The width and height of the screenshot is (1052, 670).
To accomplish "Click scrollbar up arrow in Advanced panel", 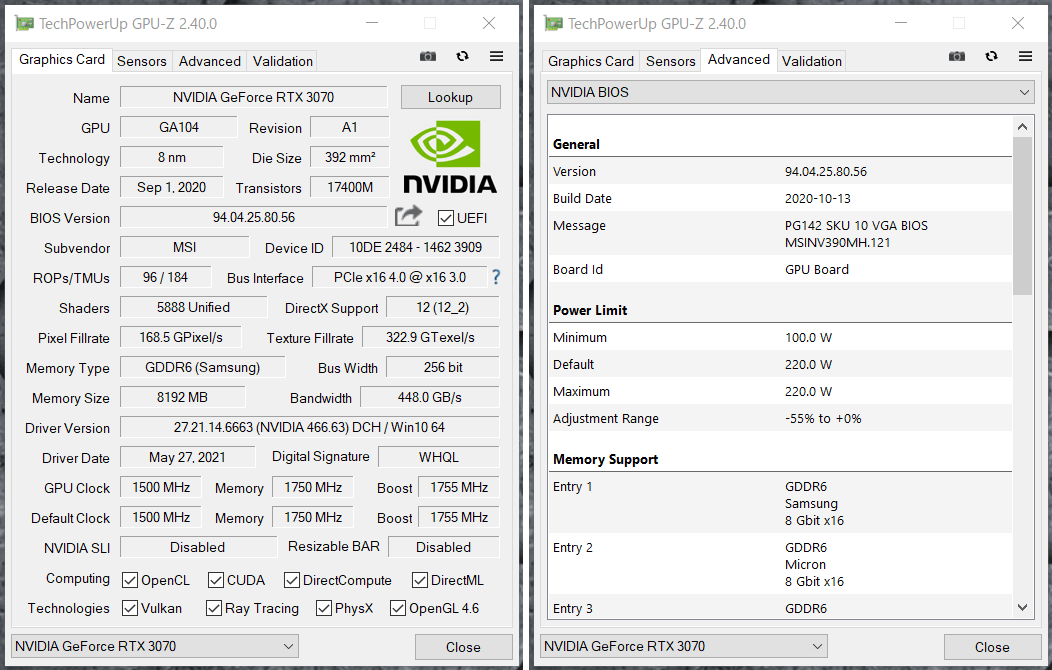I will click(x=1022, y=127).
